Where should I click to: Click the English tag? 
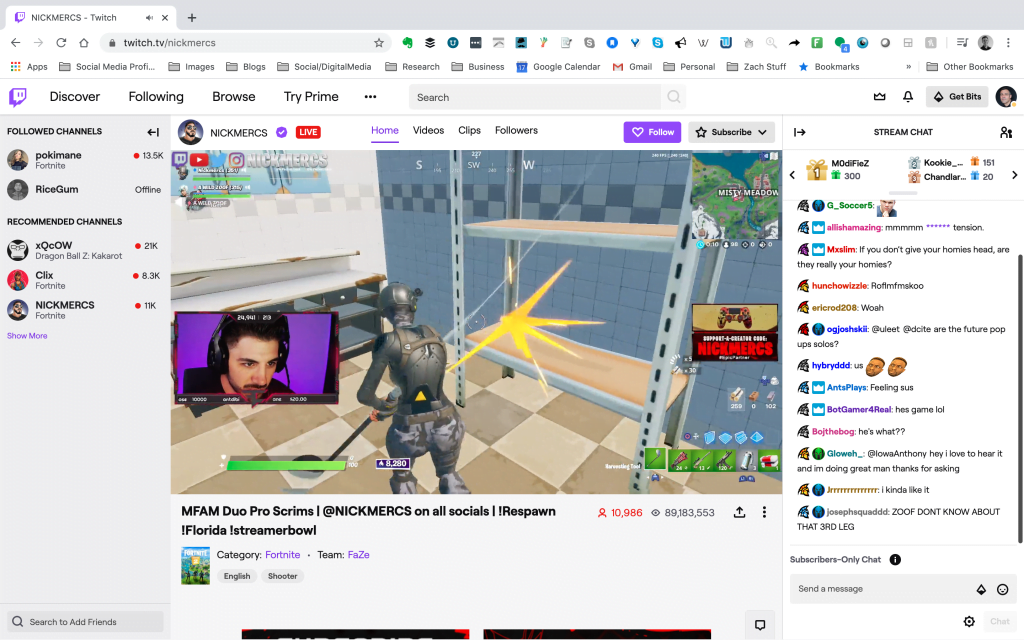click(237, 576)
